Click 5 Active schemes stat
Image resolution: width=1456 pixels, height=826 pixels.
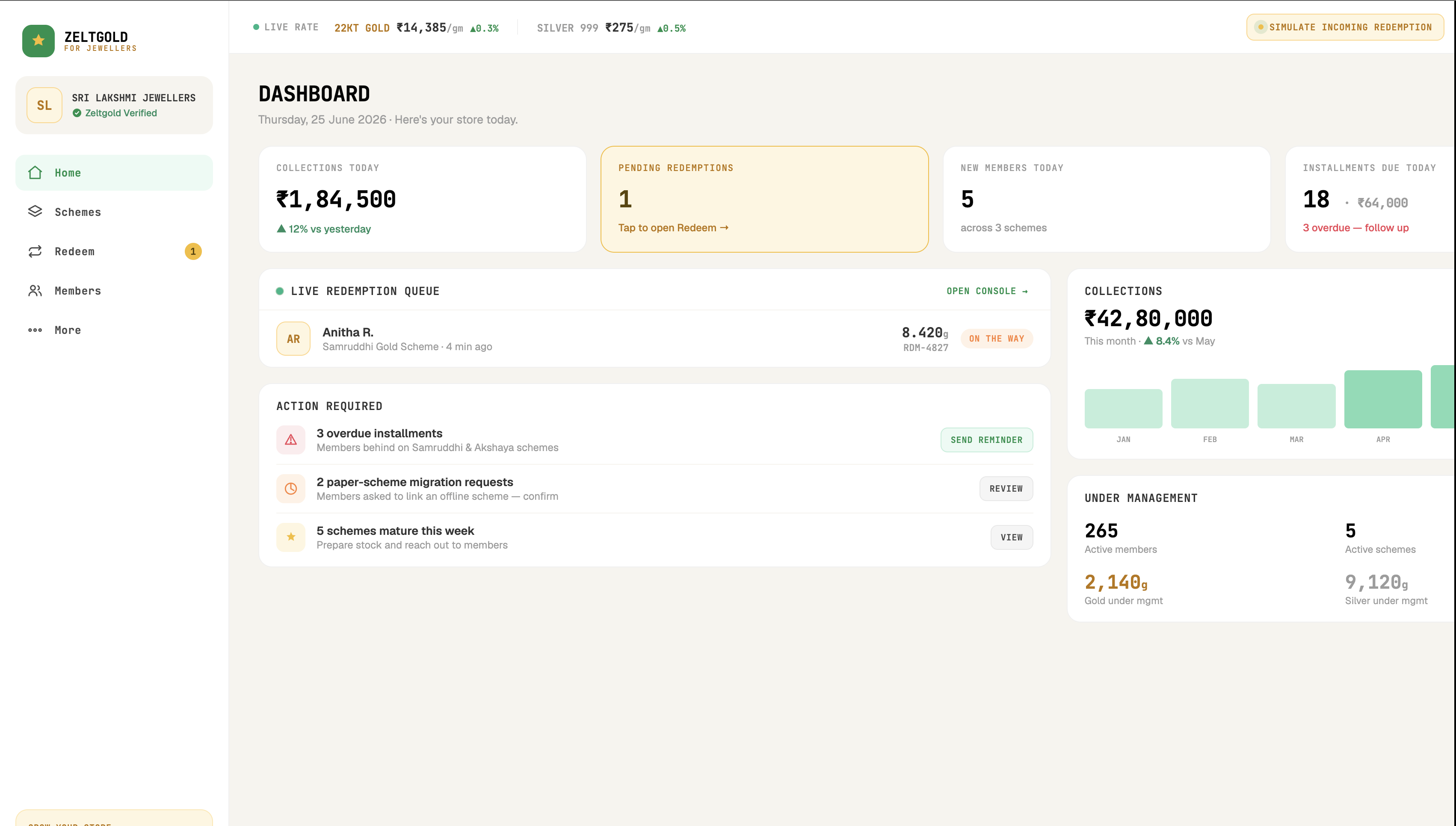(x=1380, y=537)
